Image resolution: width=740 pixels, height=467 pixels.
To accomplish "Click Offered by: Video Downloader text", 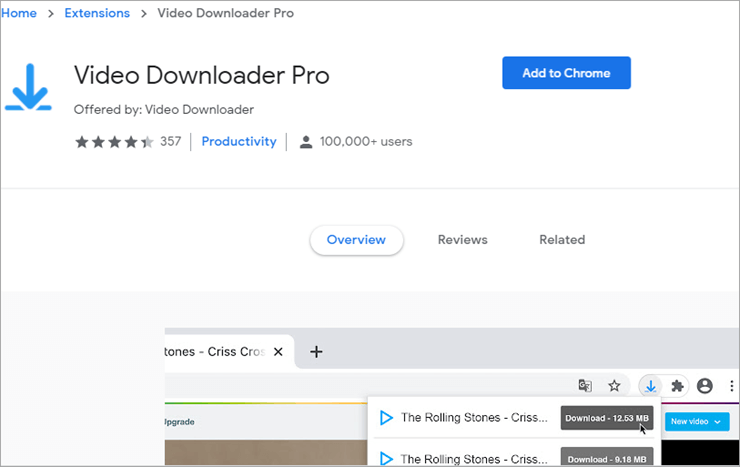I will [164, 109].
